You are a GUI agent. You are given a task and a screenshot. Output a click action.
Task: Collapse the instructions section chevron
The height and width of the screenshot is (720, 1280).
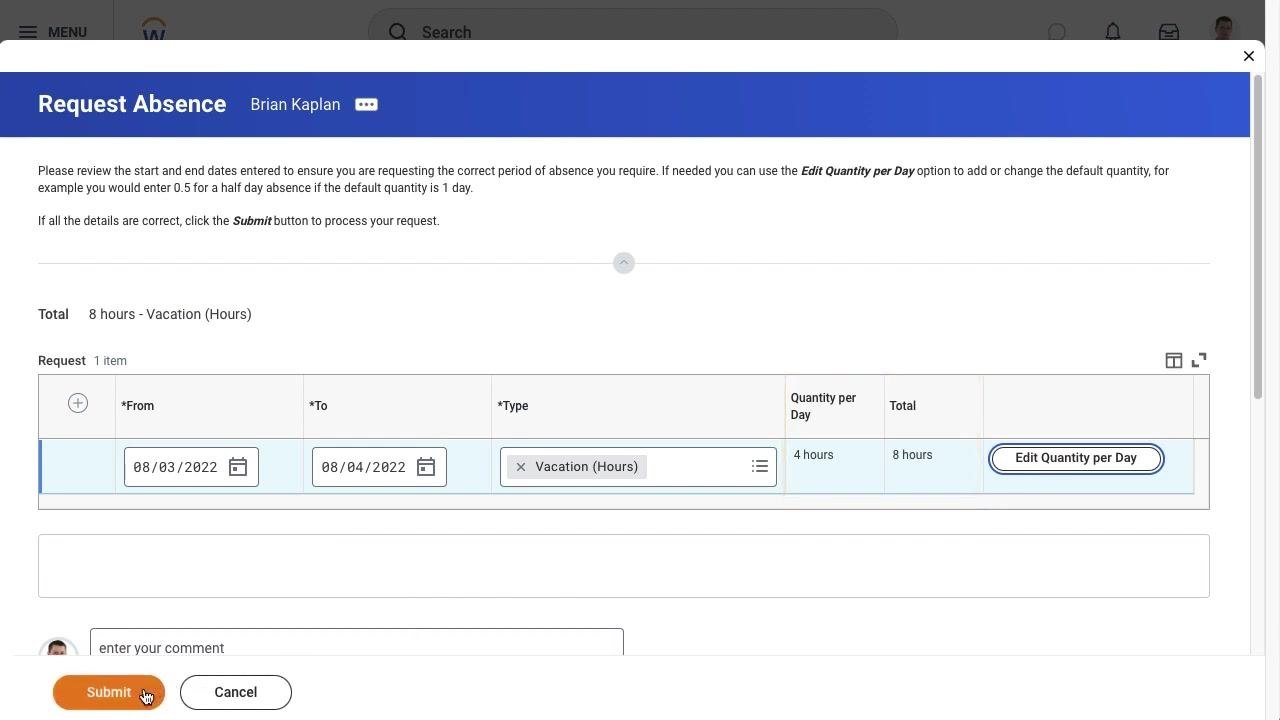624,263
